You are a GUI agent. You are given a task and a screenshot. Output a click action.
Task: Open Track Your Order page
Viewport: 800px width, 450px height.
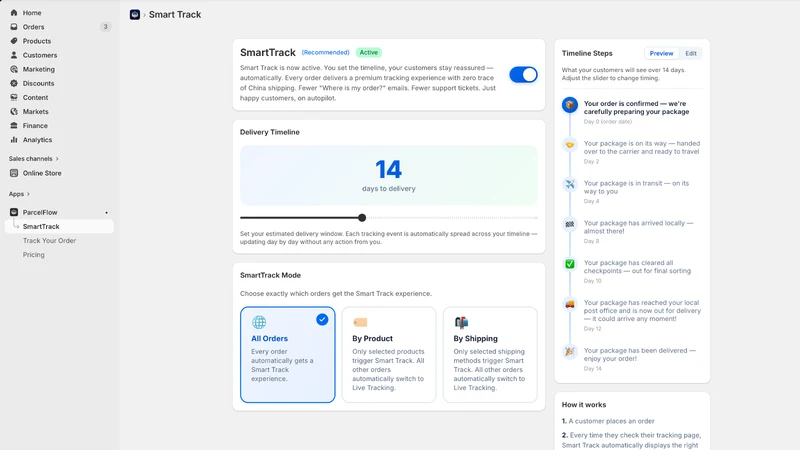49,240
